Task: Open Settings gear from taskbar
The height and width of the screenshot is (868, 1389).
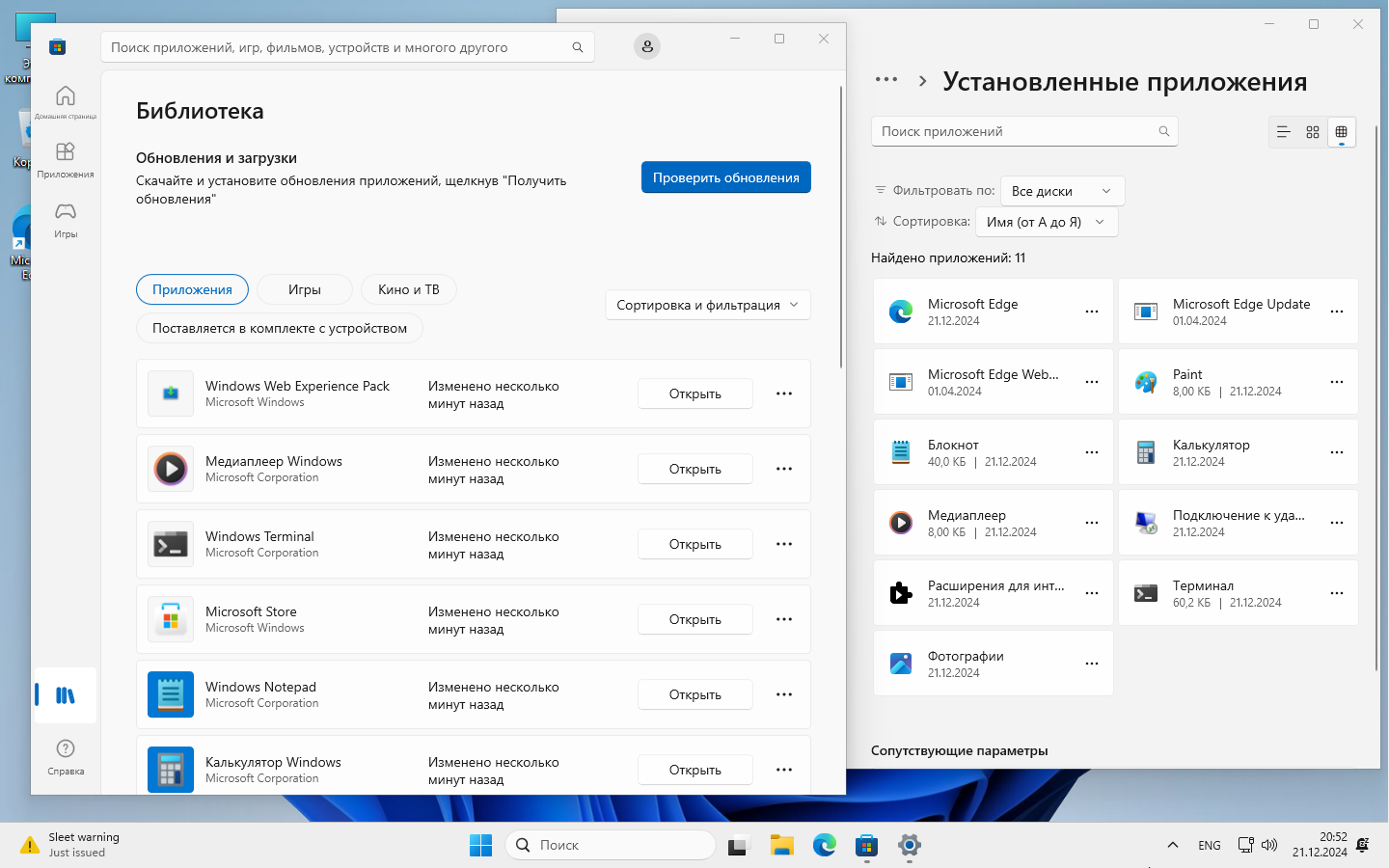Action: tap(909, 845)
